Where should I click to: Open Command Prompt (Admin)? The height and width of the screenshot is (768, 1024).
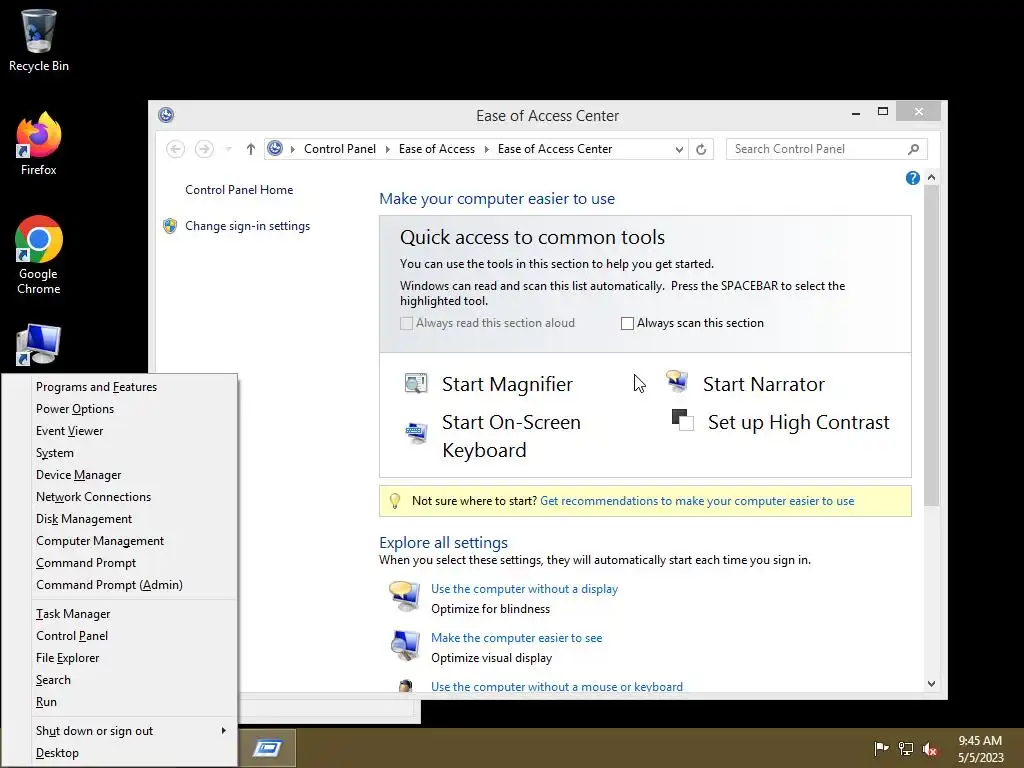(x=110, y=584)
